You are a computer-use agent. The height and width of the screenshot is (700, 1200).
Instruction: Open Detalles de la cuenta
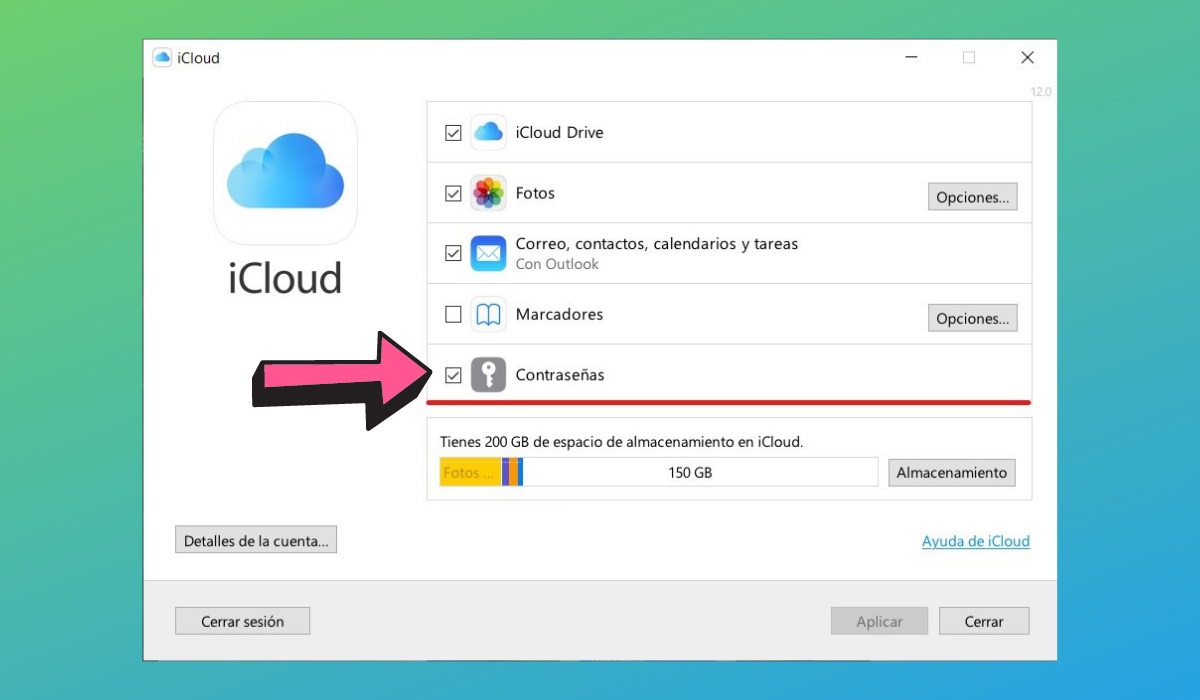click(x=256, y=540)
